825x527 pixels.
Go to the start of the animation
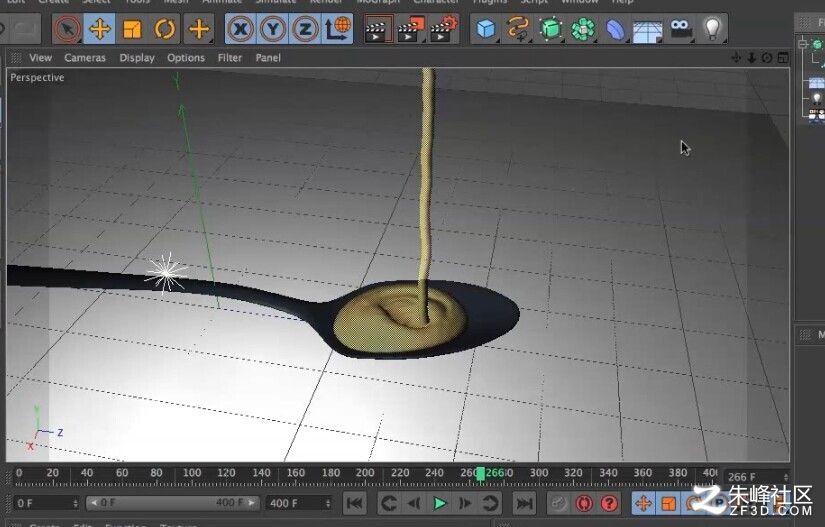(355, 503)
